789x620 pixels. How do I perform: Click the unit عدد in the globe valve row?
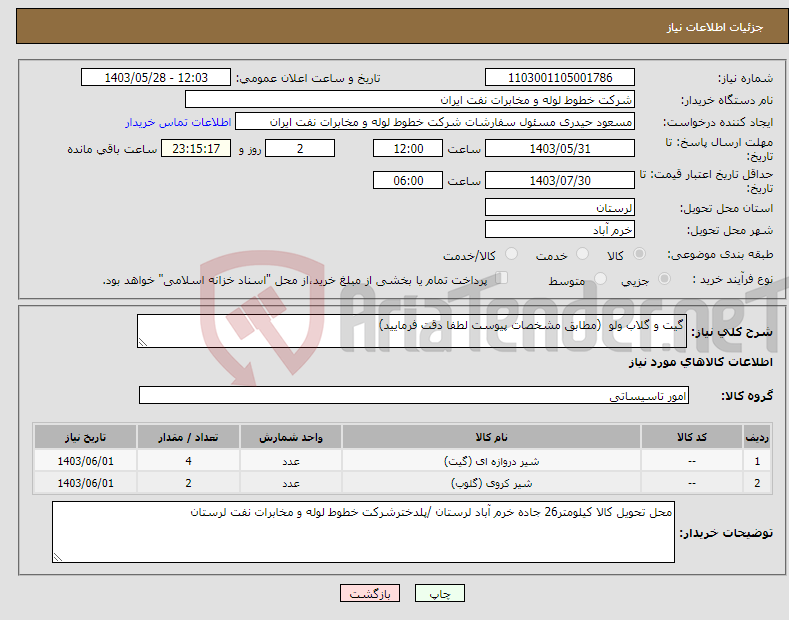click(x=291, y=483)
